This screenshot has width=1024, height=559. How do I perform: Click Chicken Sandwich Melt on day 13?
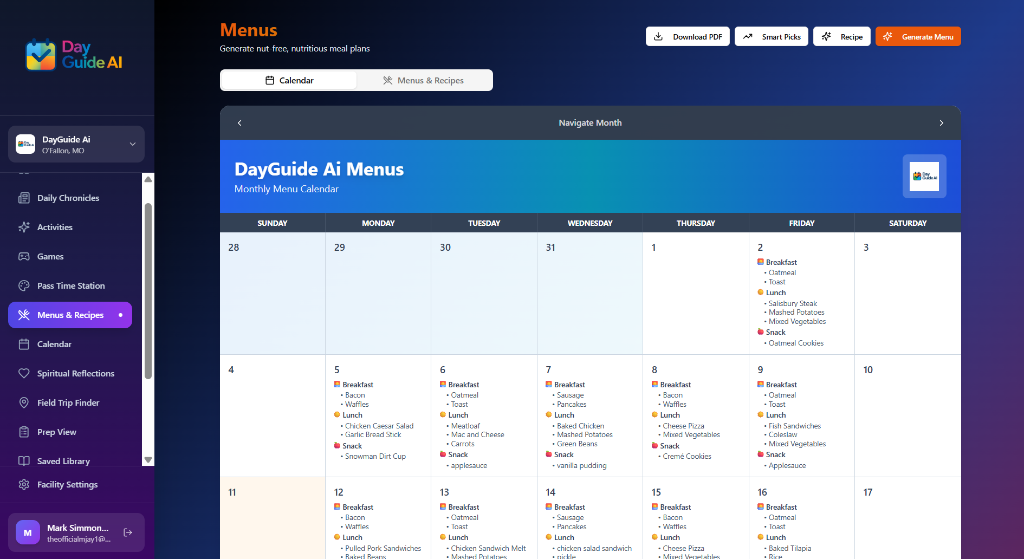(488, 549)
